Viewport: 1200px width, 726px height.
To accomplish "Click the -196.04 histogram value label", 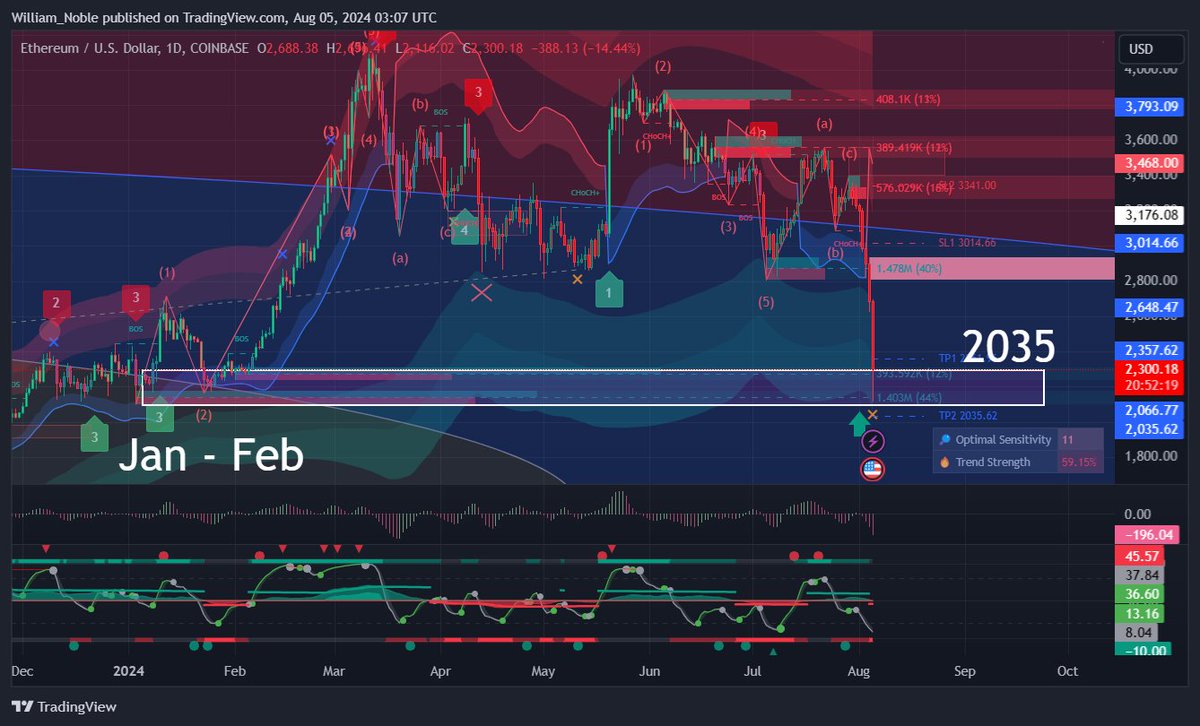I will click(1148, 536).
